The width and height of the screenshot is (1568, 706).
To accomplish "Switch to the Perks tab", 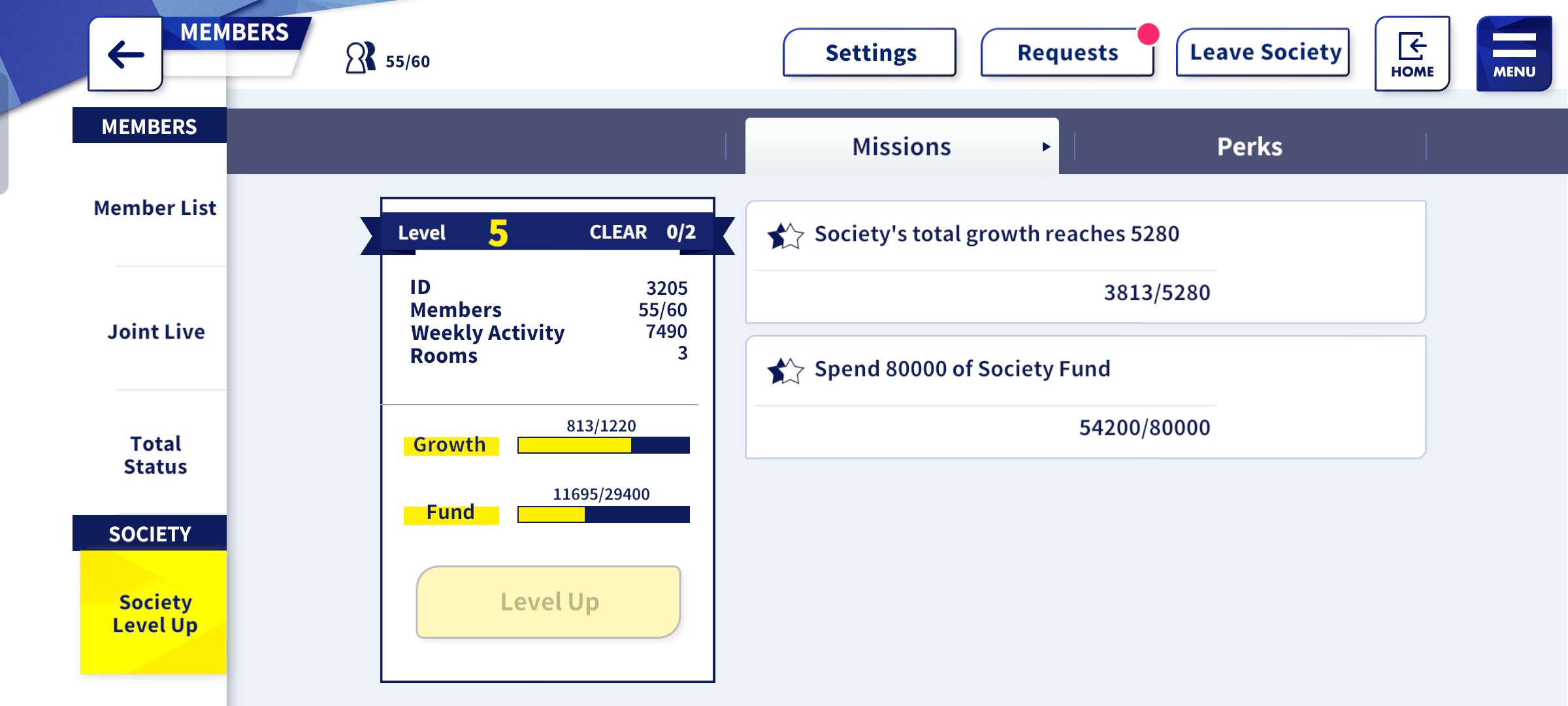I will coord(1249,146).
